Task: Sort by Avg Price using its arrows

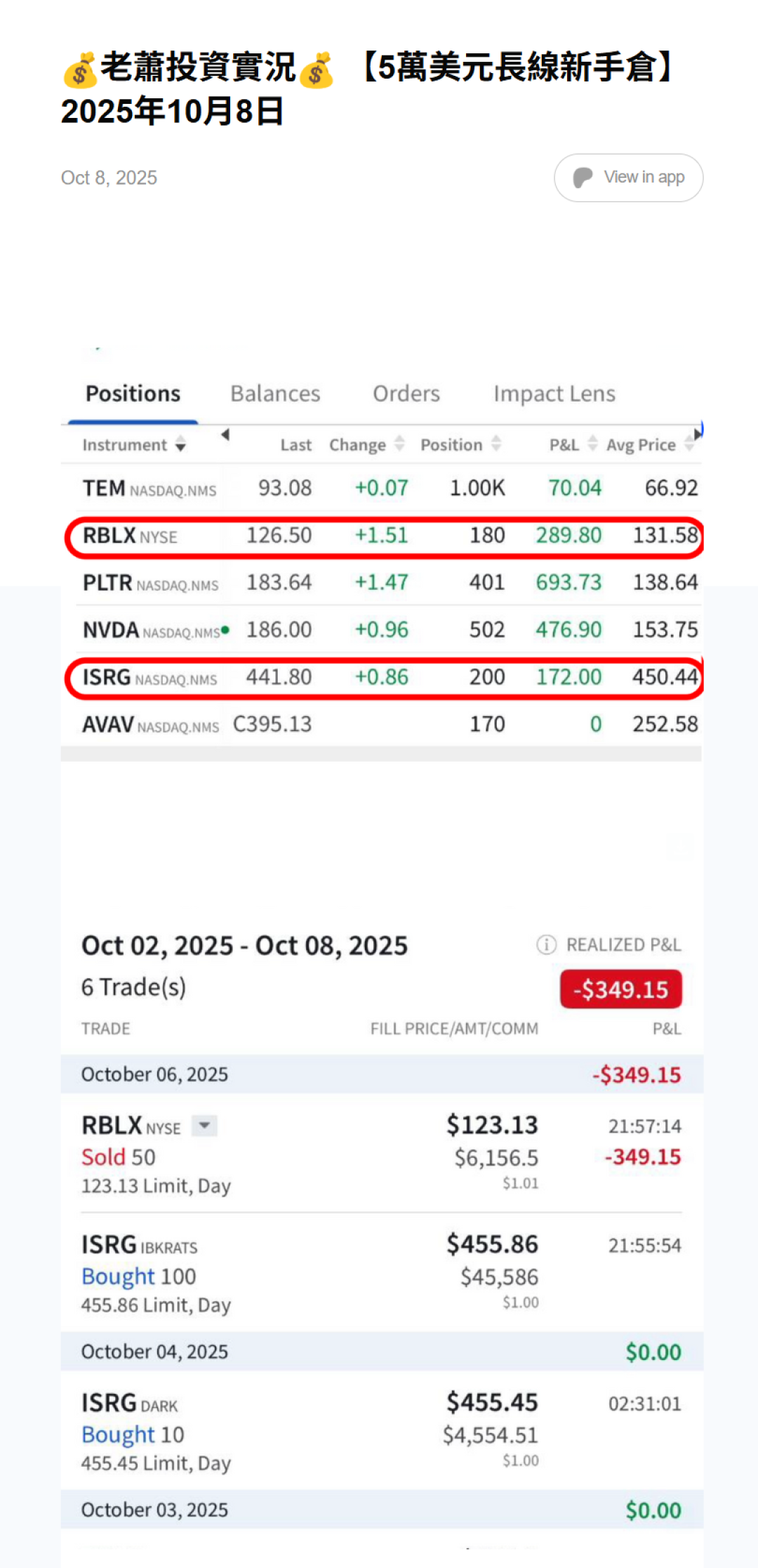Action: coord(689,444)
